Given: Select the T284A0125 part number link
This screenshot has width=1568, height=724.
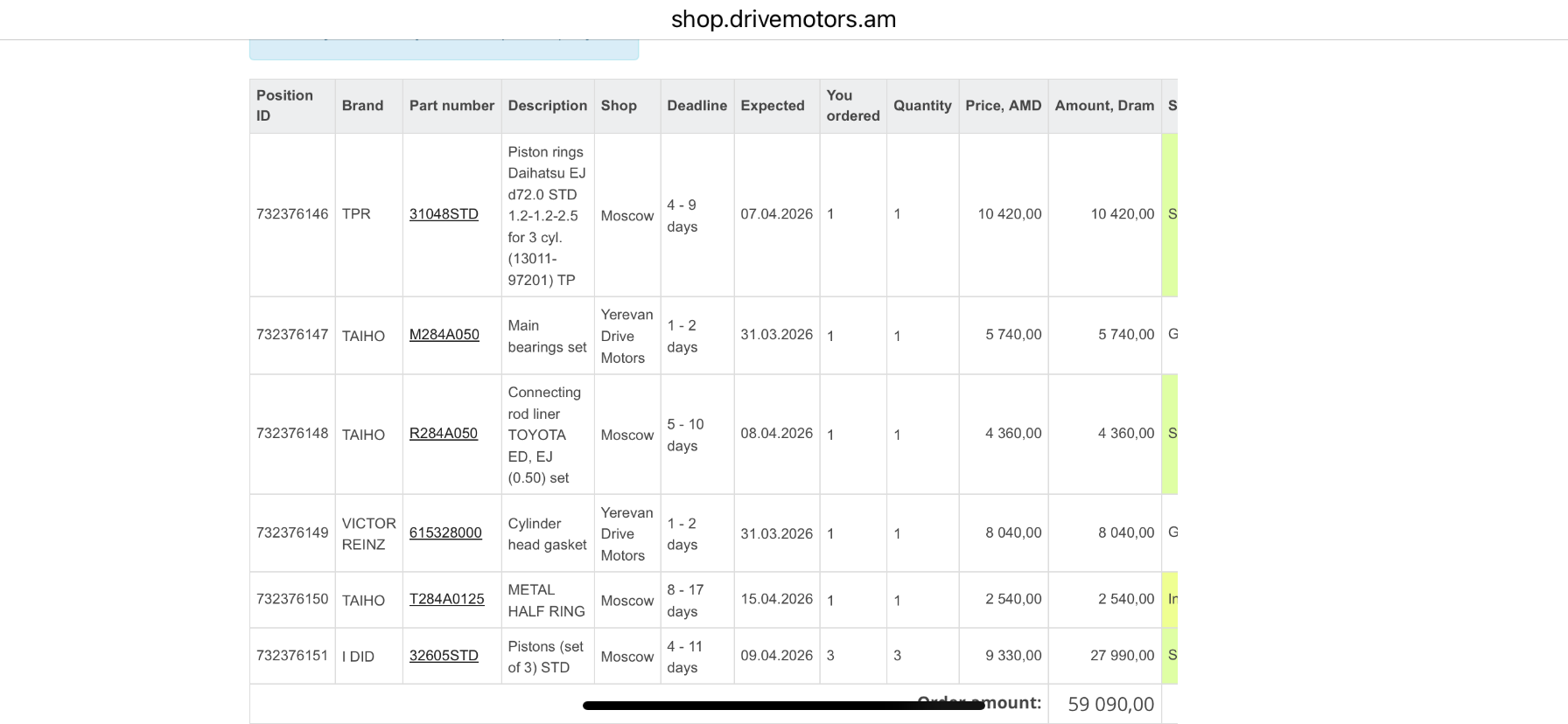Looking at the screenshot, I should pyautogui.click(x=446, y=599).
